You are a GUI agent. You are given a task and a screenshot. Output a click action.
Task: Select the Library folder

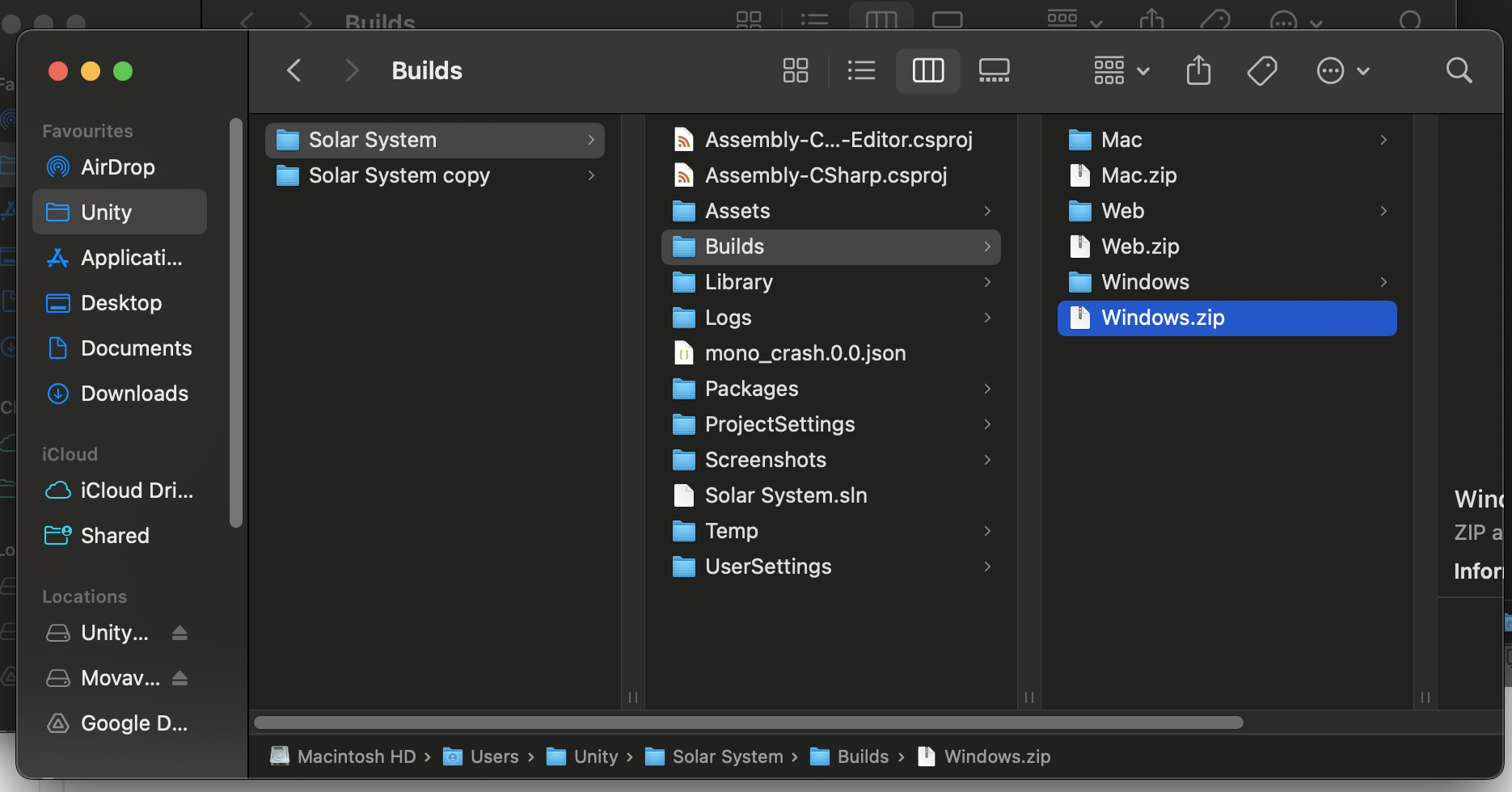point(831,282)
